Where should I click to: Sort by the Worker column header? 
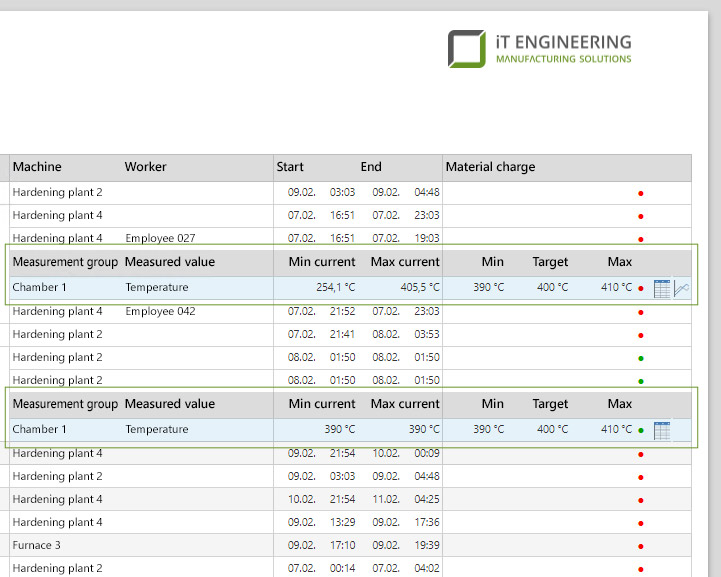[x=146, y=167]
